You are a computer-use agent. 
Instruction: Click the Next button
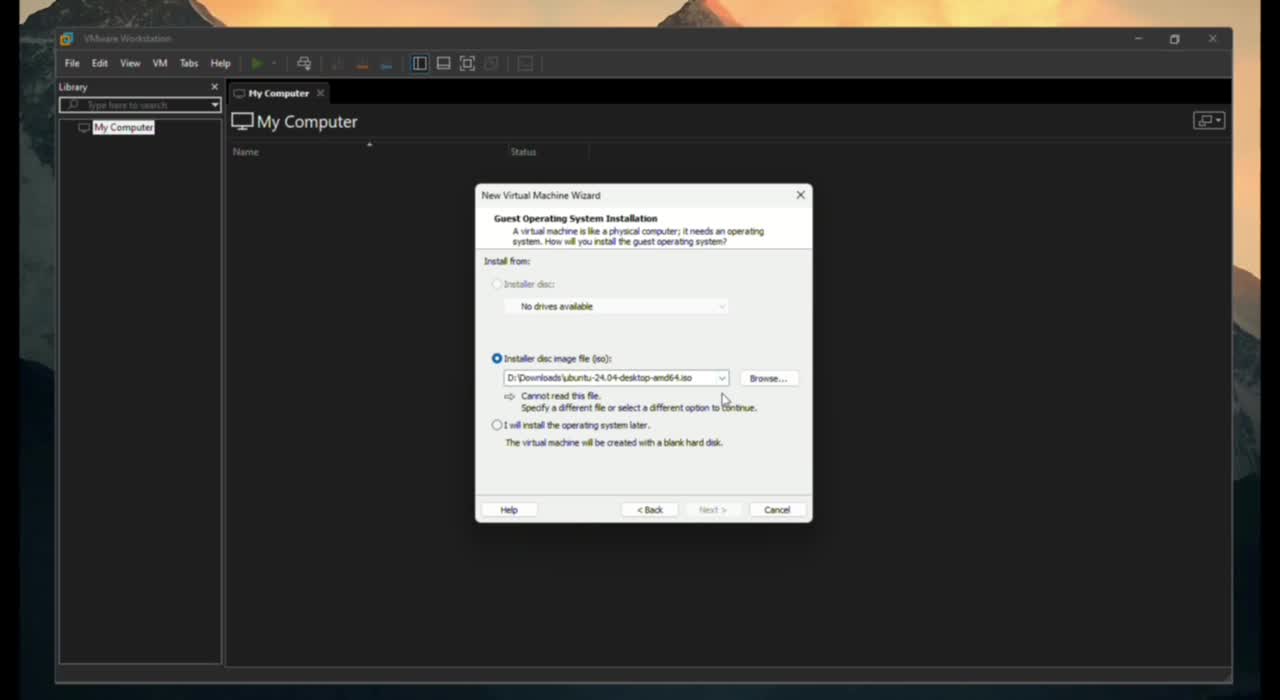(712, 510)
